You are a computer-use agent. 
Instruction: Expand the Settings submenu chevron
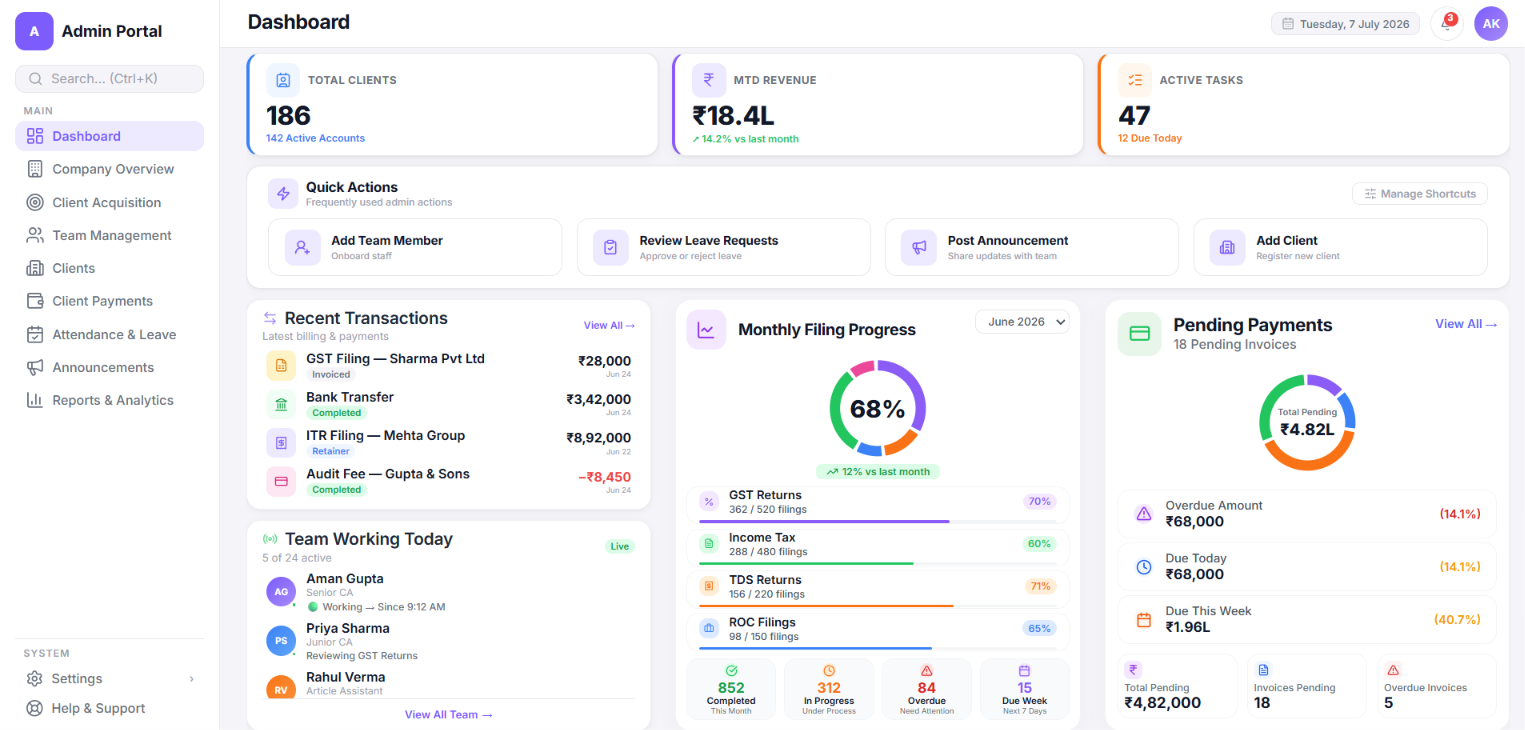(x=191, y=679)
